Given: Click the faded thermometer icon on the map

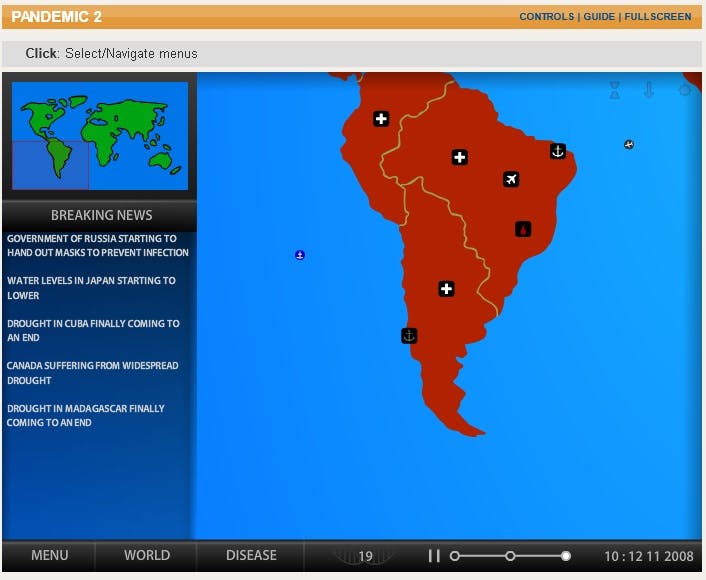Looking at the screenshot, I should pyautogui.click(x=649, y=90).
